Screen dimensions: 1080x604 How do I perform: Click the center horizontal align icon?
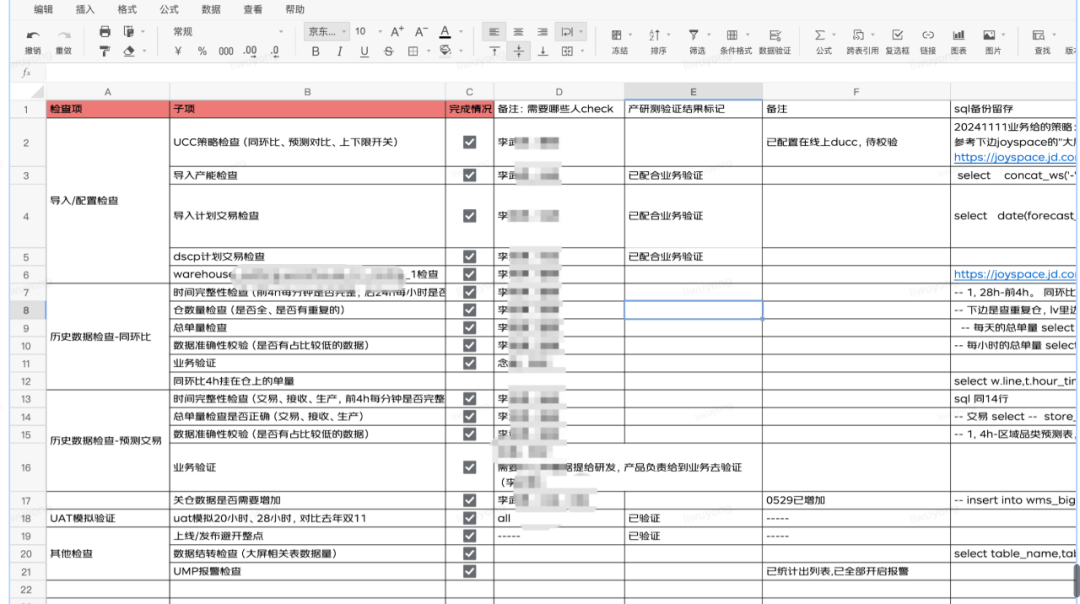[x=518, y=32]
